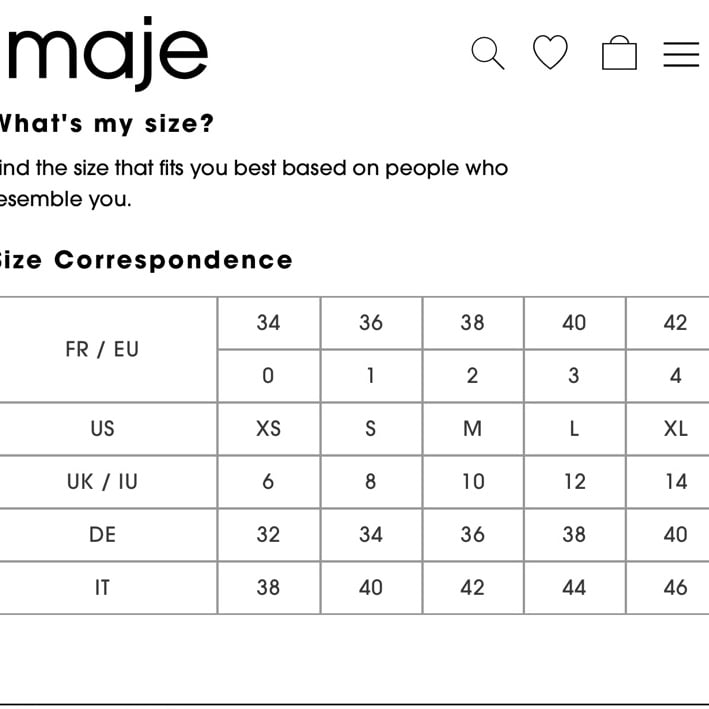Image resolution: width=709 pixels, height=709 pixels.
Task: Click the US size L cell
Action: [x=574, y=429]
